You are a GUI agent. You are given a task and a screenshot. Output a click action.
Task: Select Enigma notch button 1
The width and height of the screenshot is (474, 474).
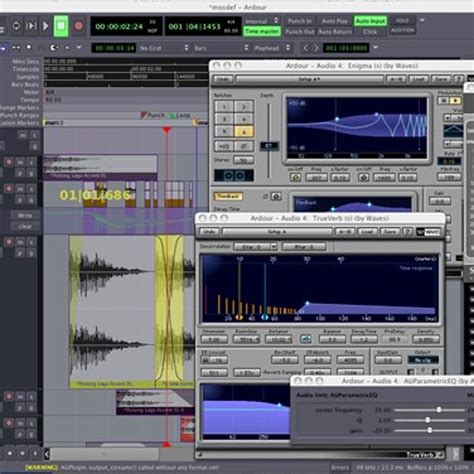(224, 107)
